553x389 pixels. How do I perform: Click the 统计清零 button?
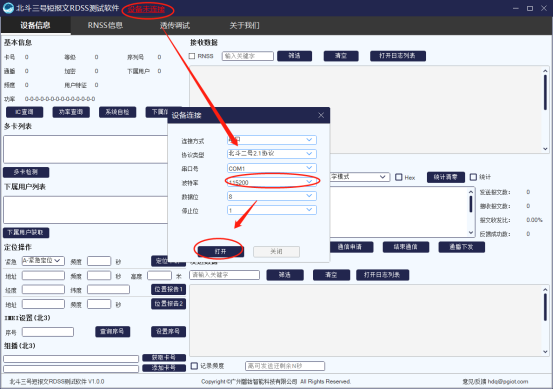[446, 177]
